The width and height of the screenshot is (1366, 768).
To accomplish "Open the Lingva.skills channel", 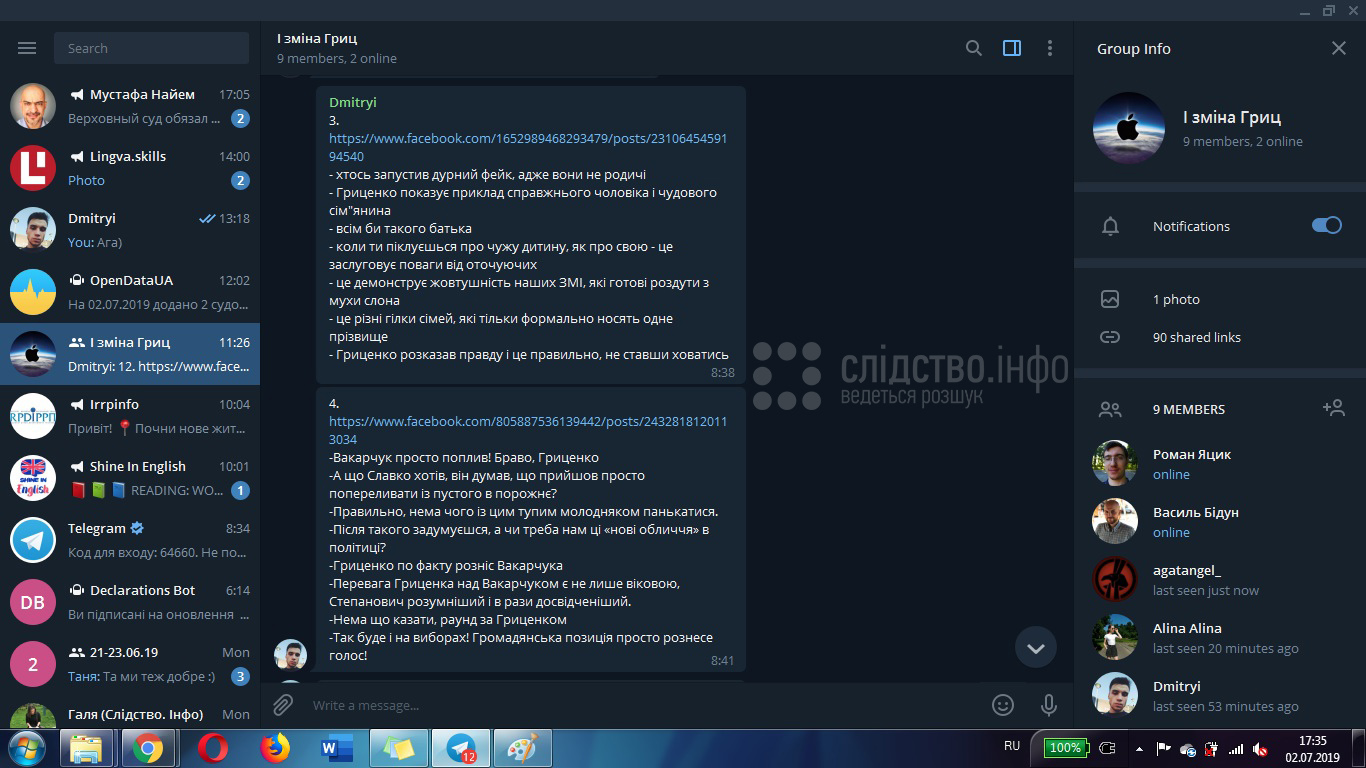I will 130,168.
